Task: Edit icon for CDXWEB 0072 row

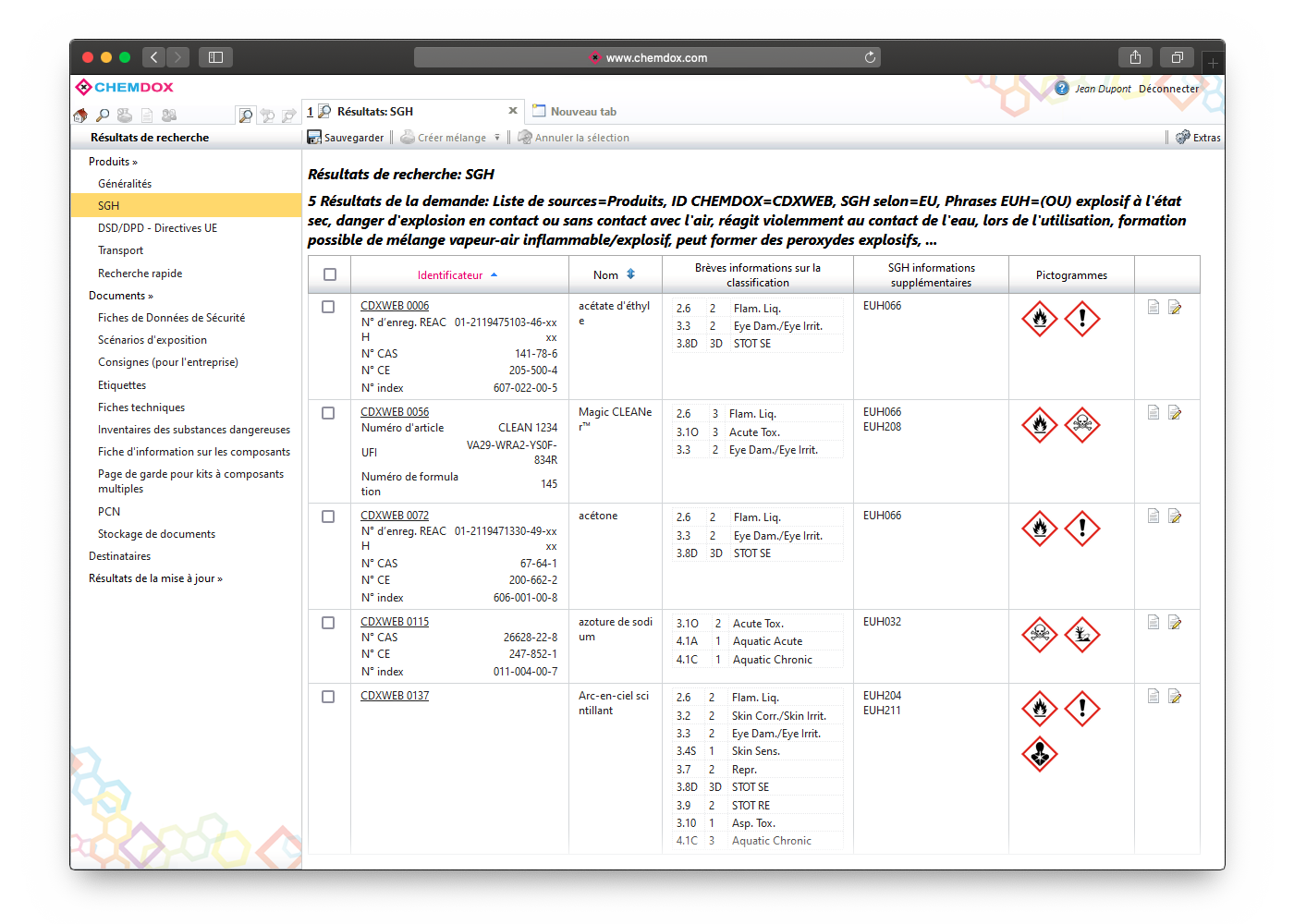Action: pyautogui.click(x=1175, y=516)
